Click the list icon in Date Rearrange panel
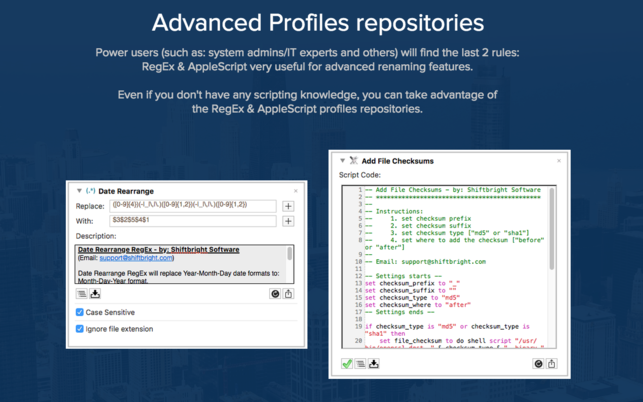This screenshot has height=402, width=643. [x=82, y=294]
